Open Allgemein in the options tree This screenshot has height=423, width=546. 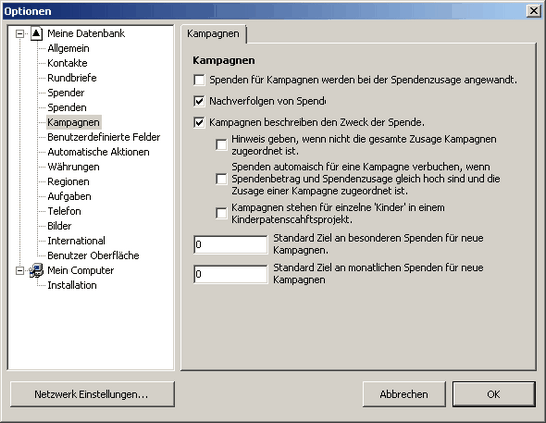pos(68,48)
